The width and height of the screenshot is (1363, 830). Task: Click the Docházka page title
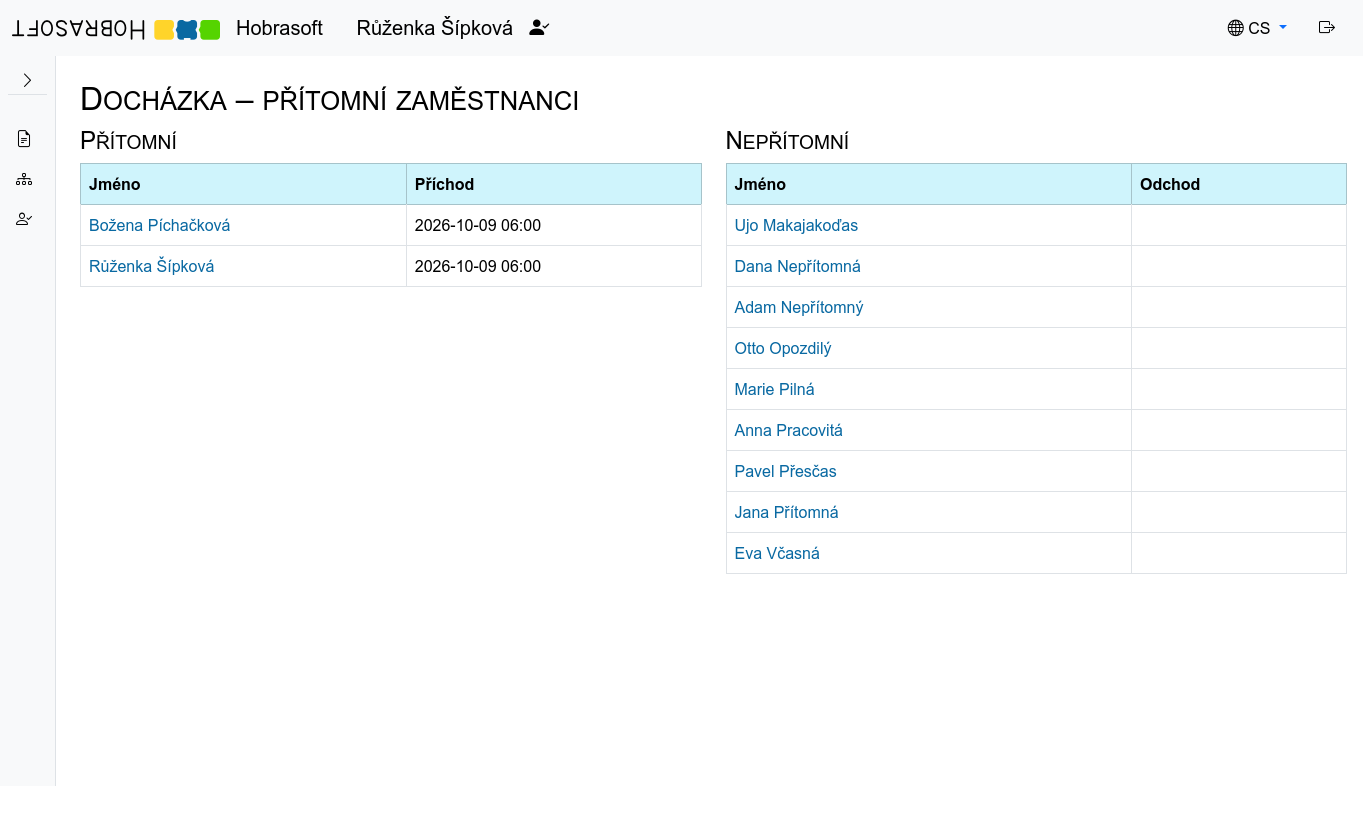(x=329, y=100)
